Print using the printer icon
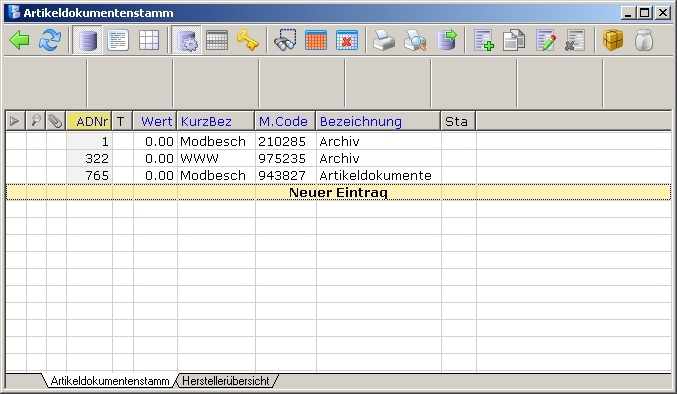This screenshot has width=677, height=394. 384,40
